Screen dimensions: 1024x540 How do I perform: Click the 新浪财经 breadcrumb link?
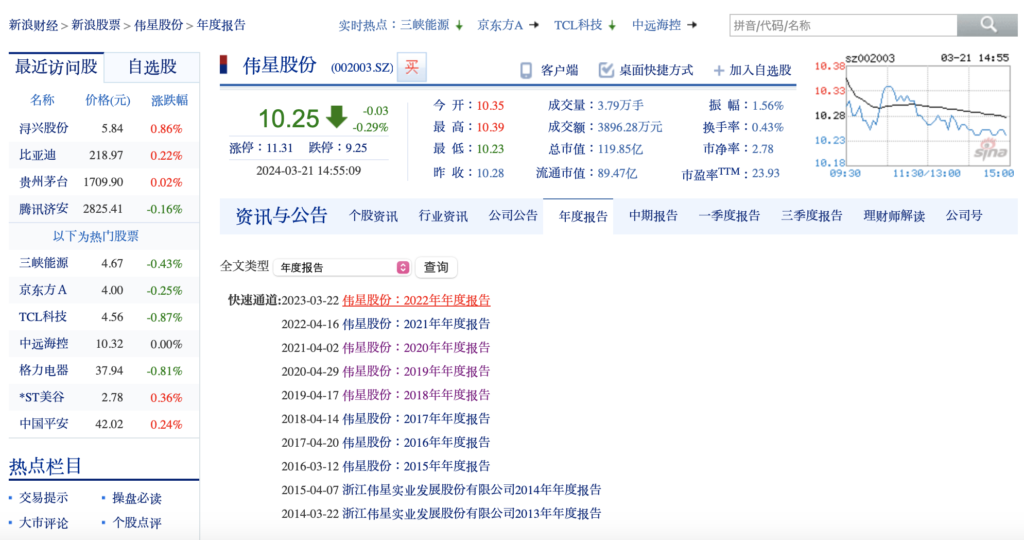point(33,25)
